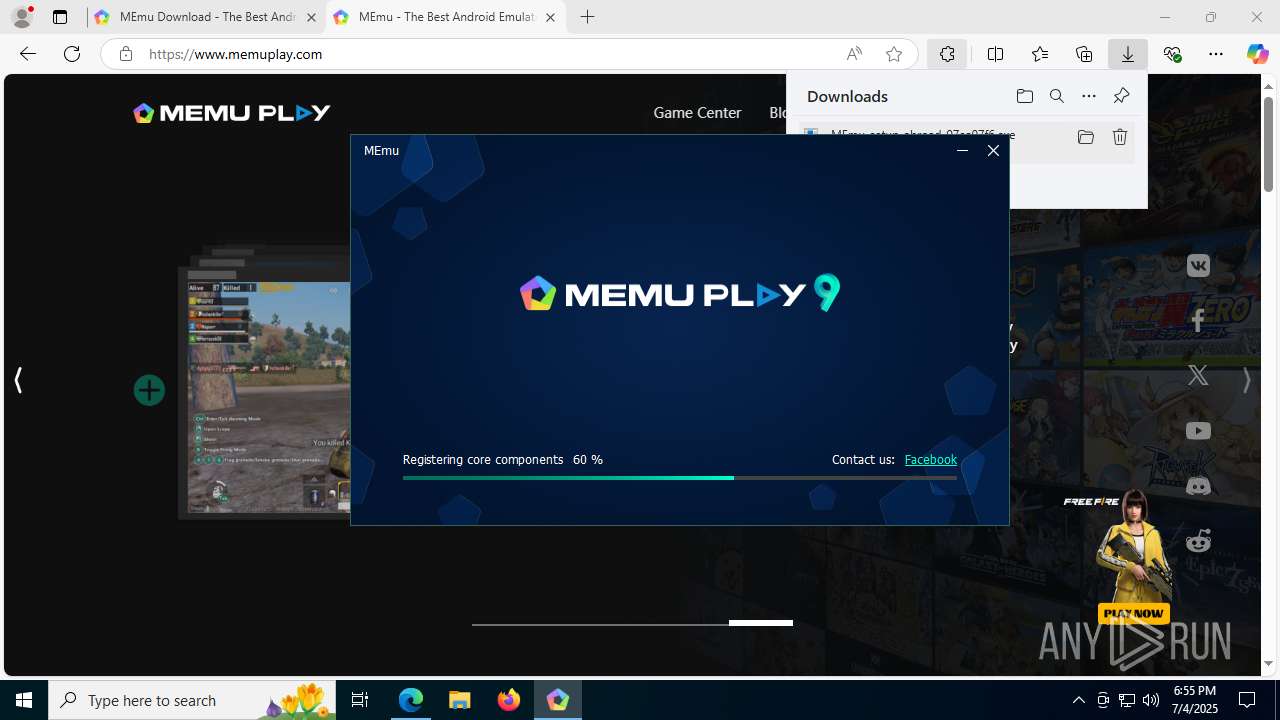Image resolution: width=1280 pixels, height=720 pixels.
Task: Minimize the MEmu installer window
Action: tap(962, 150)
